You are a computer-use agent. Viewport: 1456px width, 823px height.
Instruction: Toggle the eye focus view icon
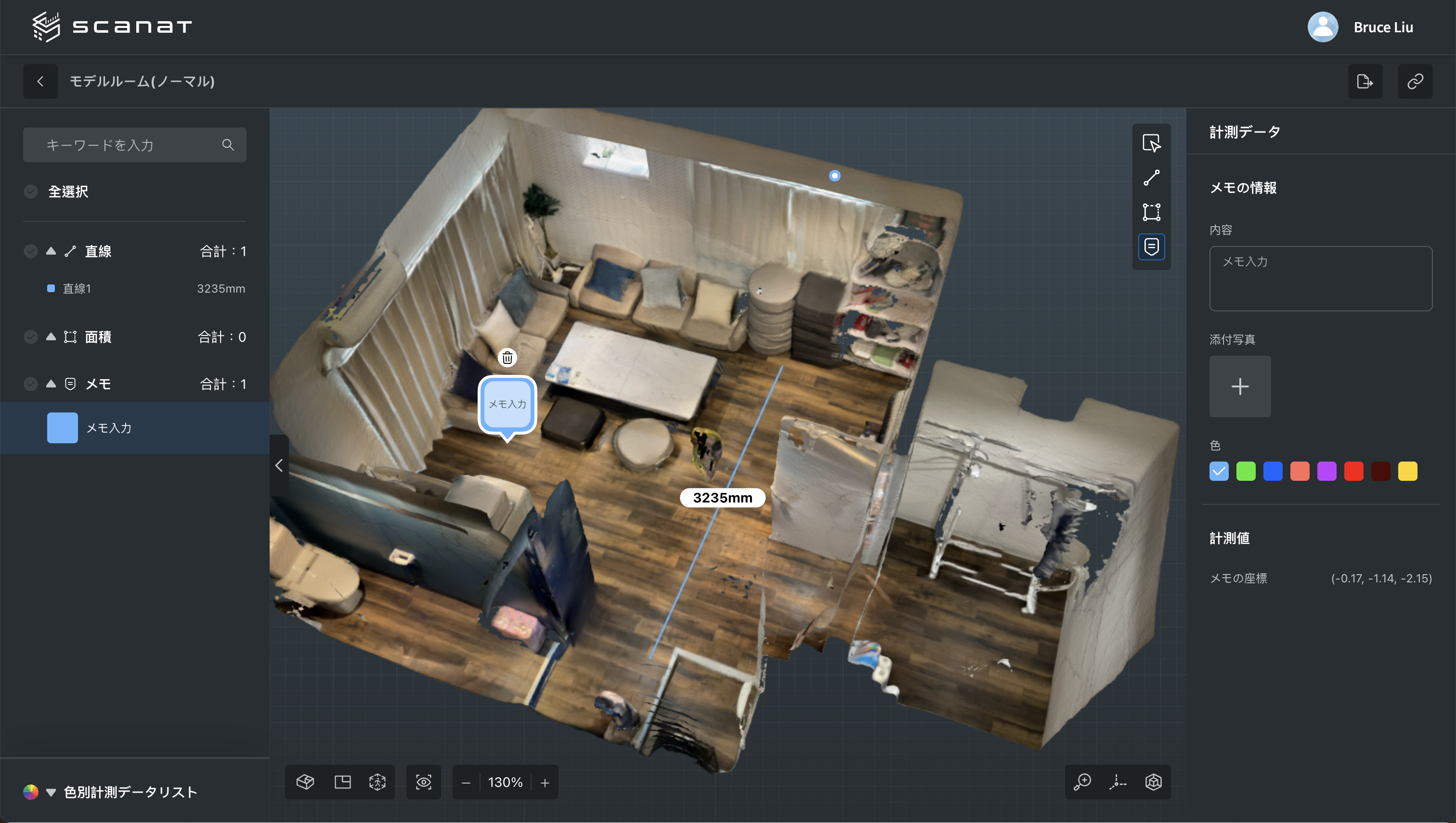click(424, 782)
